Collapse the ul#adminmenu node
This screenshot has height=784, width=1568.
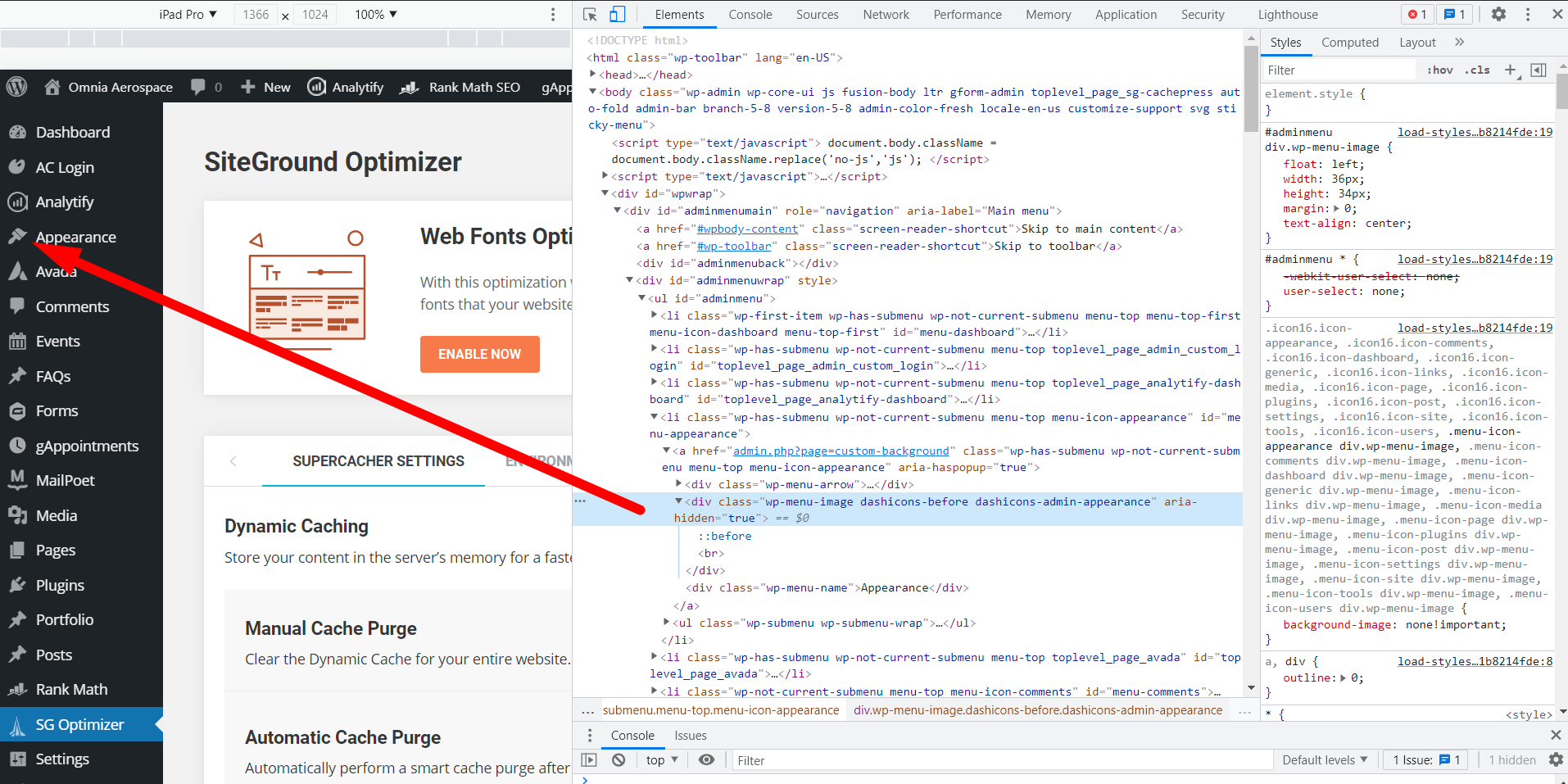642,298
